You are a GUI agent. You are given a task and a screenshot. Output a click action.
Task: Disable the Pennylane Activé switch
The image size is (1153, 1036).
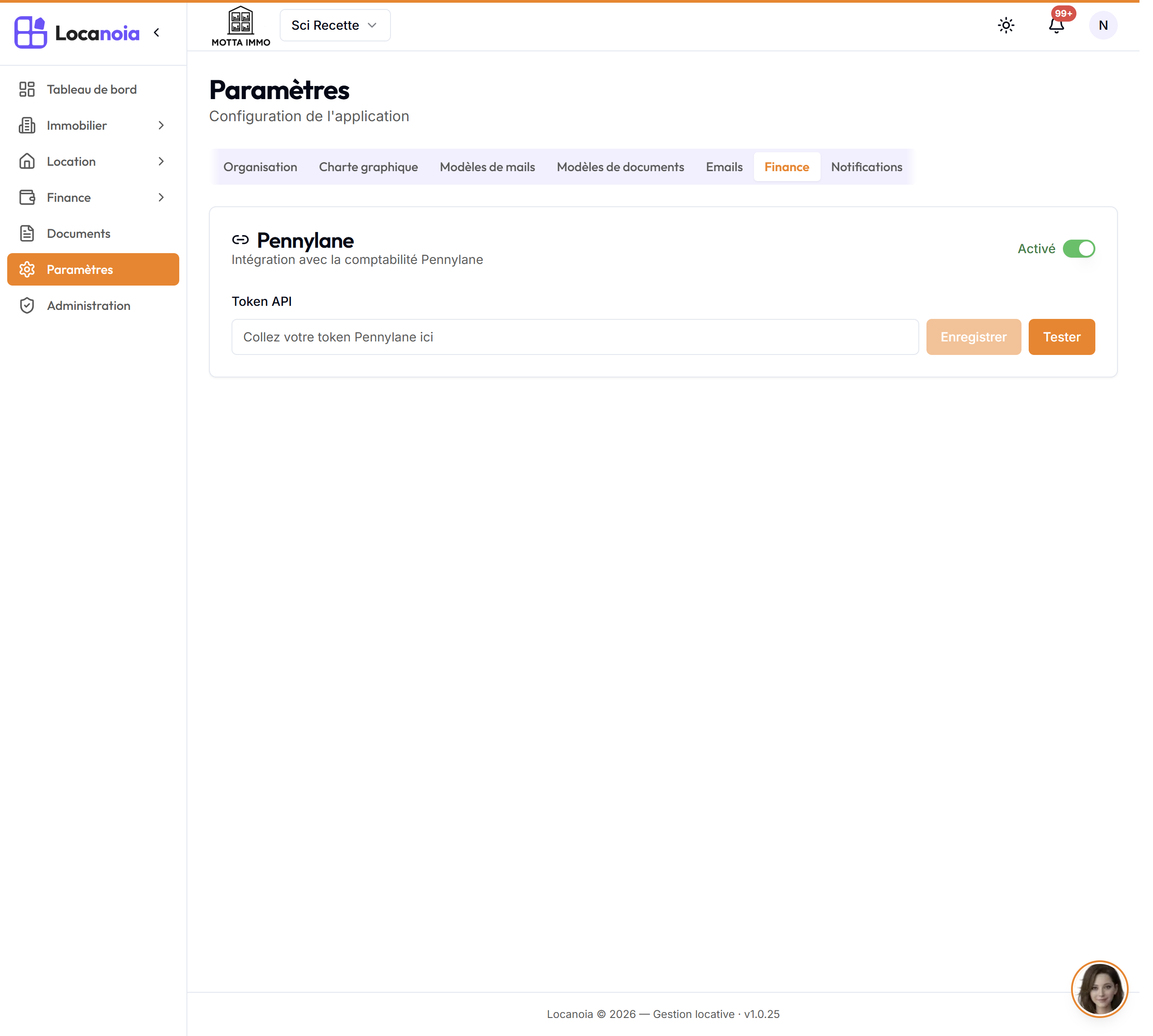(x=1078, y=249)
